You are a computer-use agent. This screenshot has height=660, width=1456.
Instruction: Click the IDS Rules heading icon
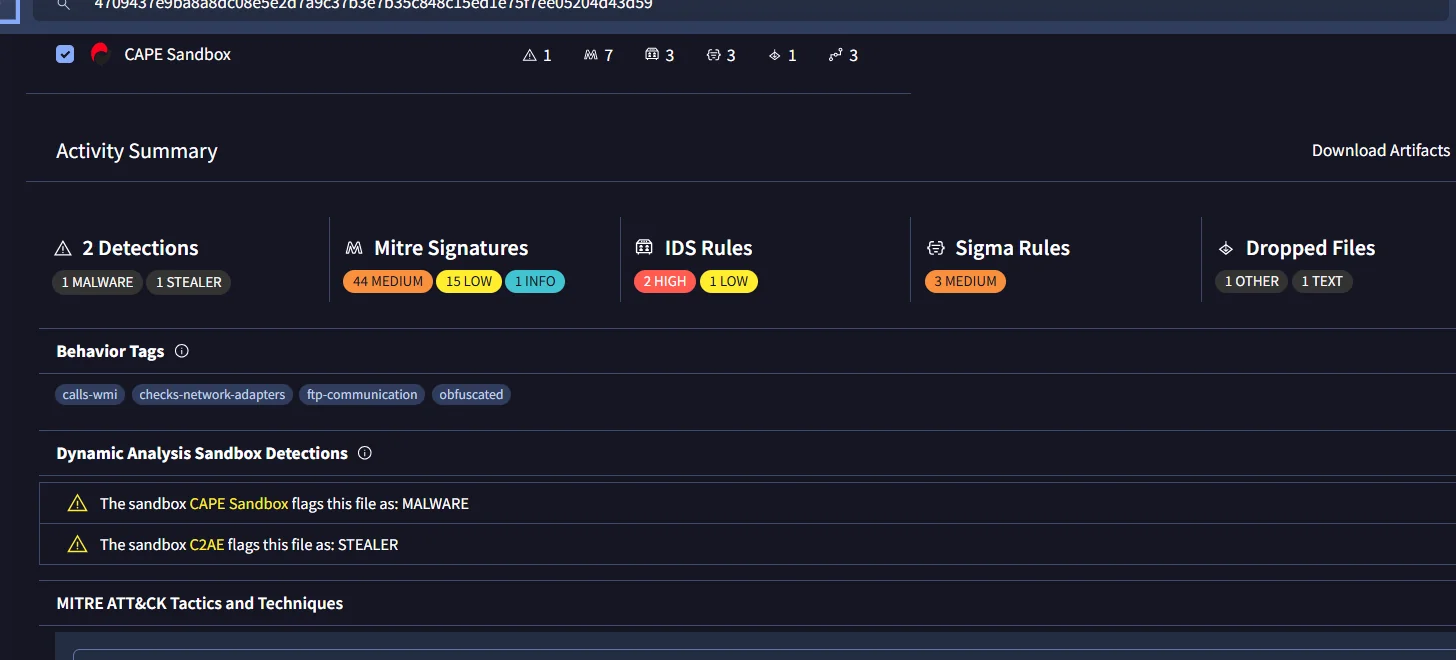click(644, 248)
